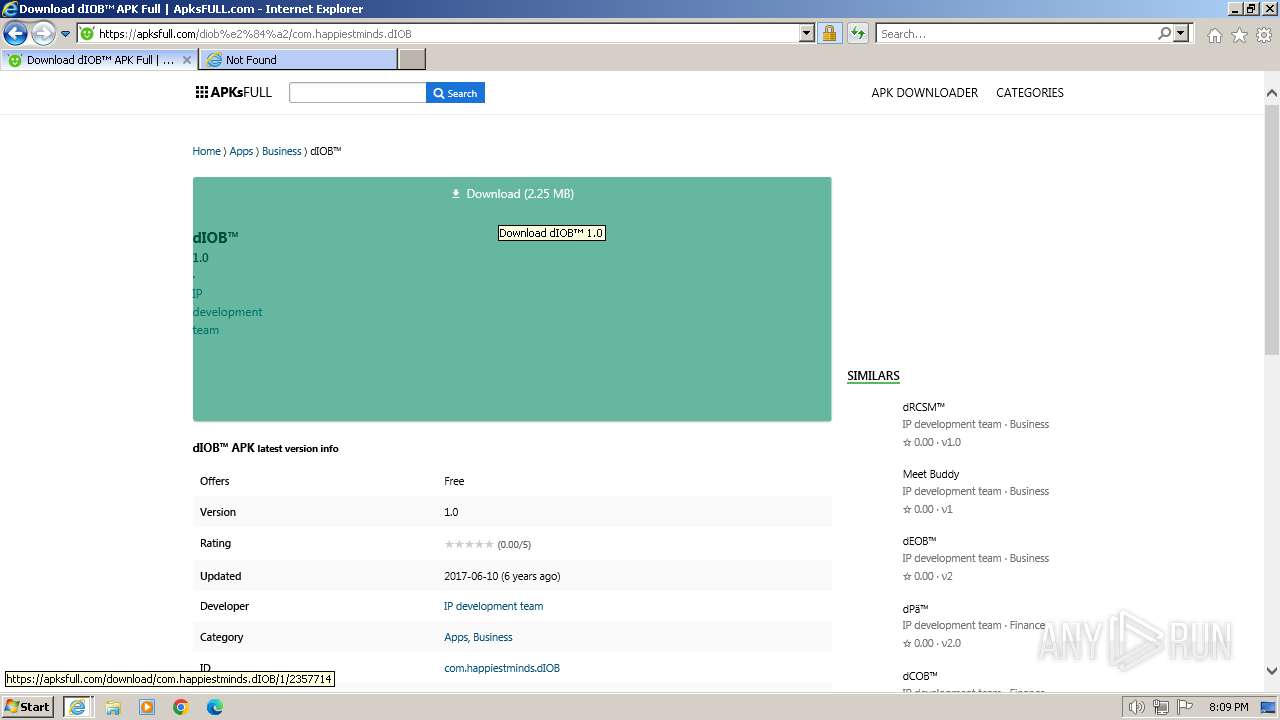
Task: Launch Edge from the taskbar
Action: 215,707
